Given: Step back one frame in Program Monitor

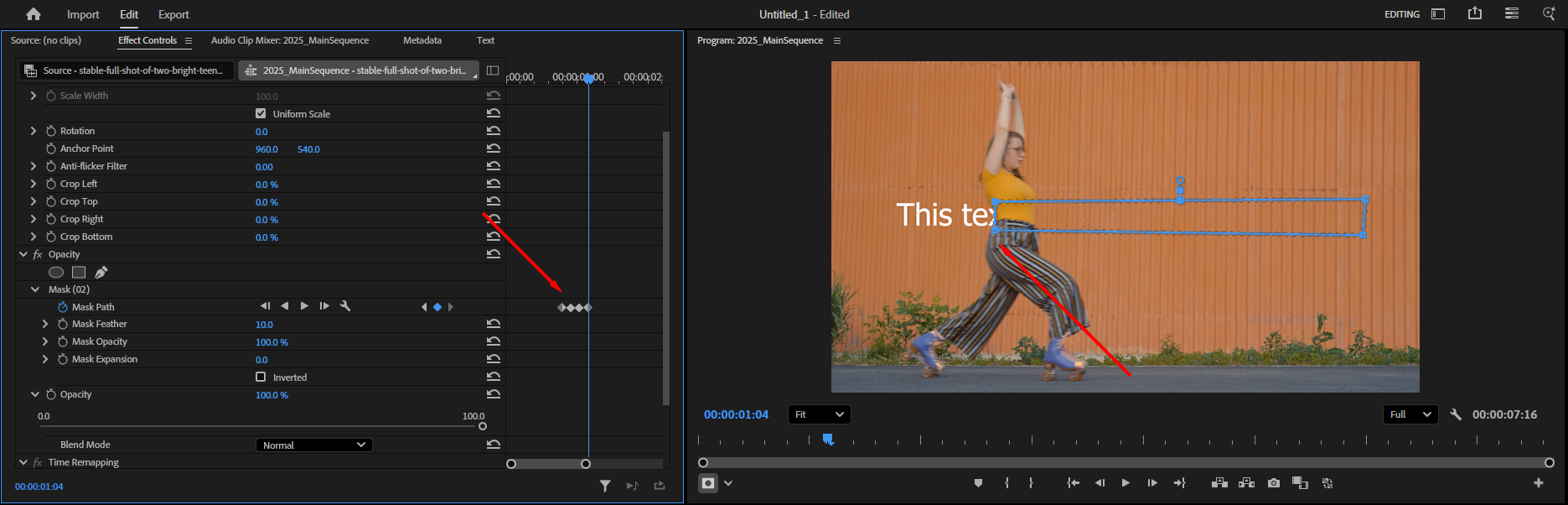Looking at the screenshot, I should pyautogui.click(x=1100, y=483).
